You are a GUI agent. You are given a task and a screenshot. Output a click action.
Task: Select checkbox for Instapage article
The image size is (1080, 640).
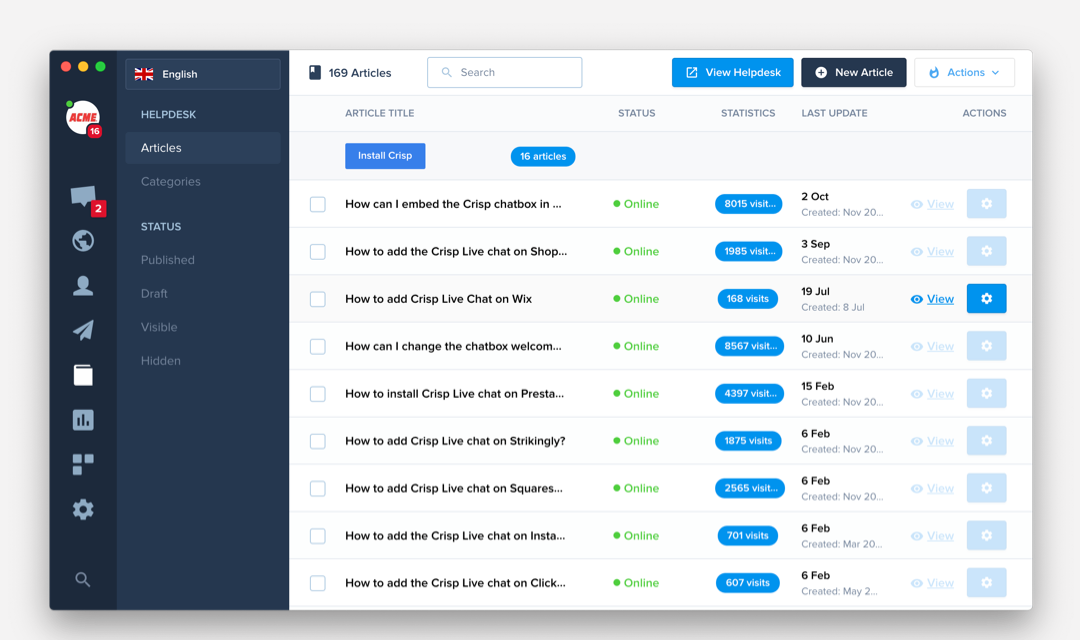[x=318, y=536]
